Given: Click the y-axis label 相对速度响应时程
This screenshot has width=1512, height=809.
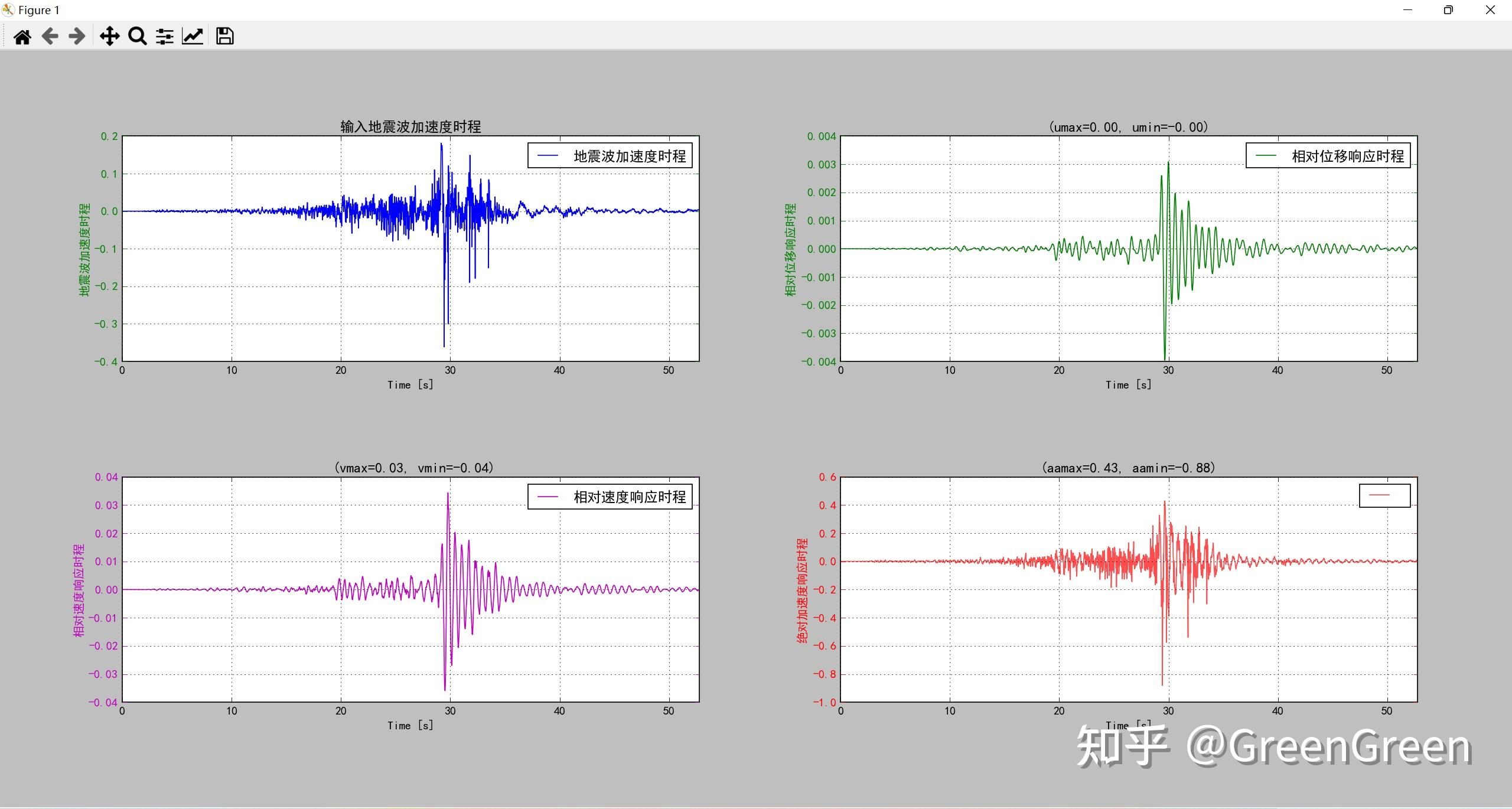Looking at the screenshot, I should [x=79, y=591].
